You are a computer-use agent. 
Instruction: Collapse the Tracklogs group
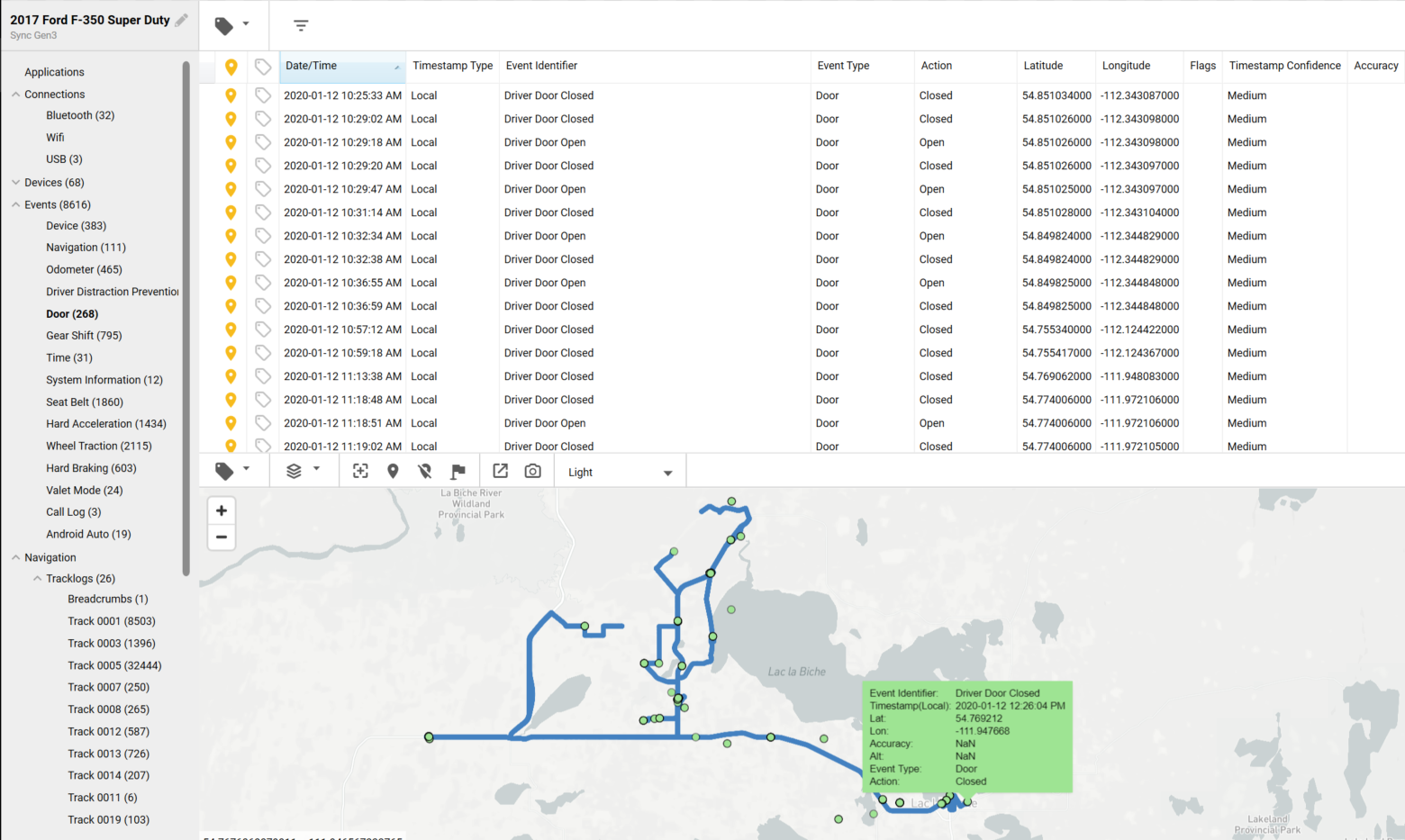[x=36, y=578]
